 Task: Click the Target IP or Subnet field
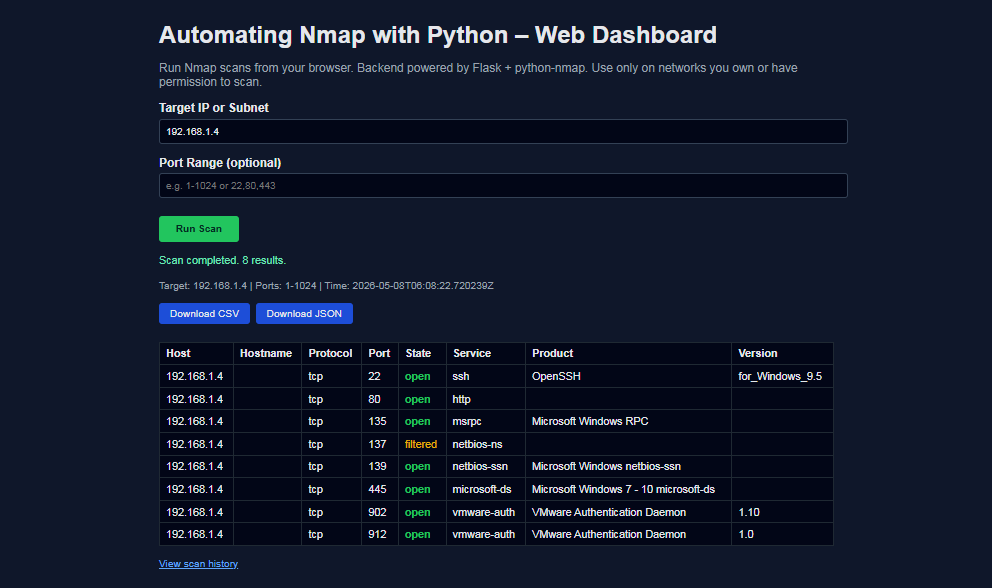[x=503, y=132]
